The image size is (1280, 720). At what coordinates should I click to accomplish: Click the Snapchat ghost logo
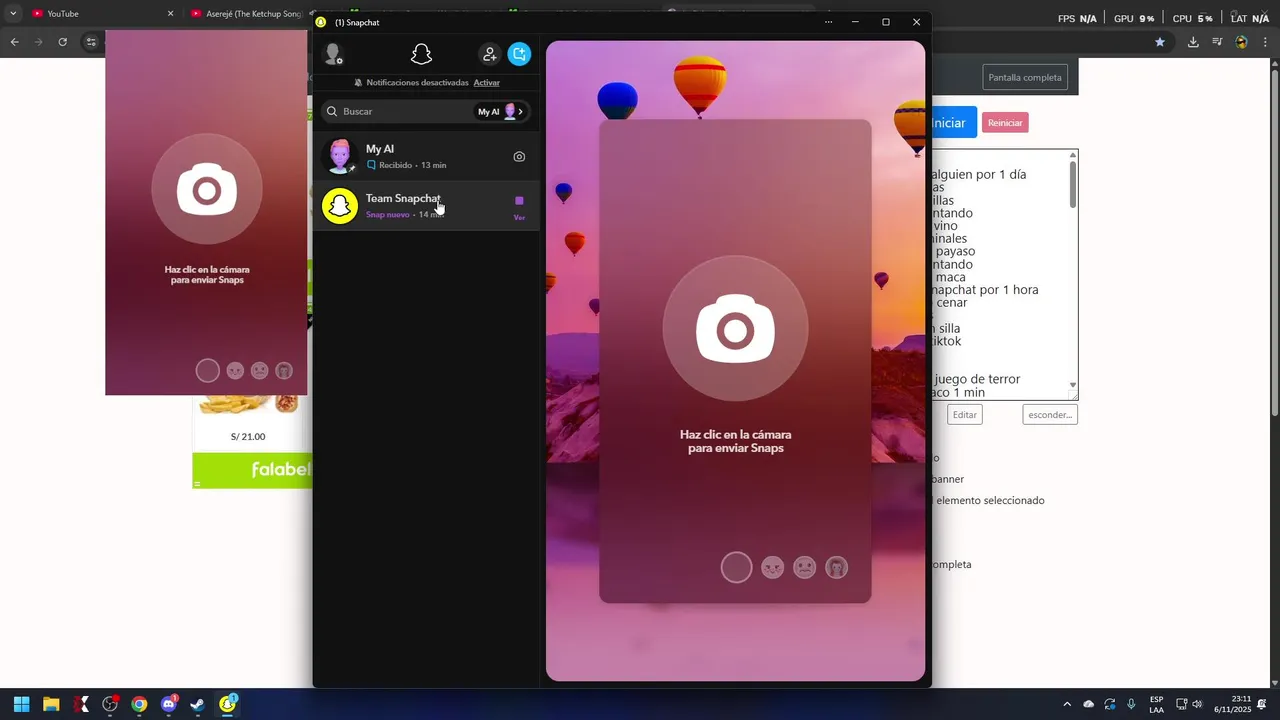(422, 54)
